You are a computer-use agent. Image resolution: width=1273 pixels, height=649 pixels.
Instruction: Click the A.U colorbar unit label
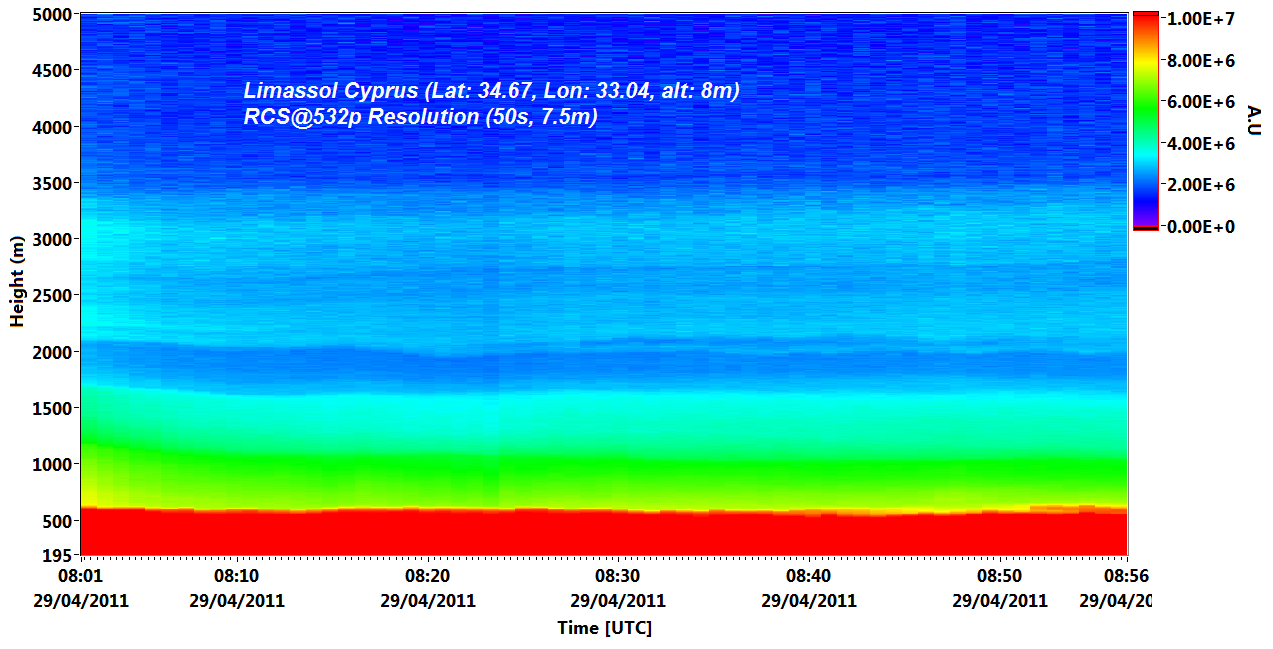pyautogui.click(x=1254, y=120)
